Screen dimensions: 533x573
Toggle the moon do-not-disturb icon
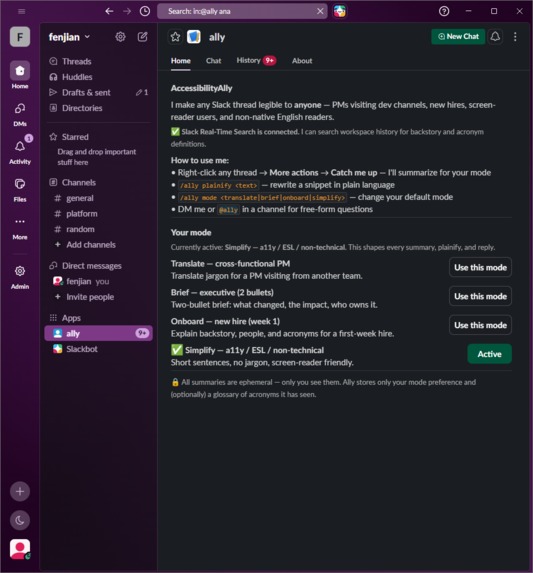click(20, 520)
